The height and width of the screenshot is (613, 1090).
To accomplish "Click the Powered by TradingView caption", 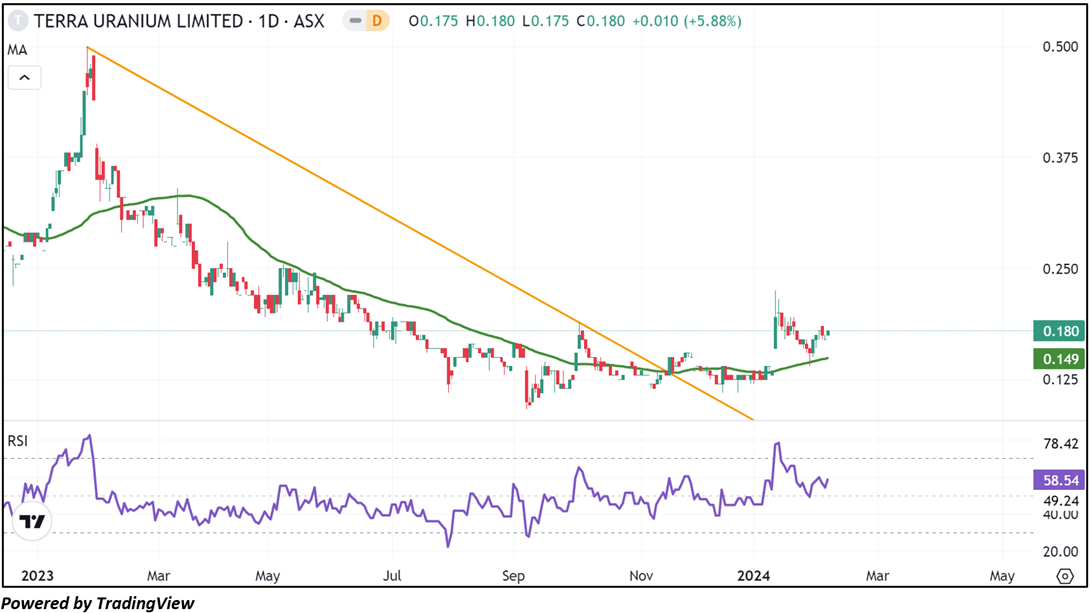I will point(98,603).
